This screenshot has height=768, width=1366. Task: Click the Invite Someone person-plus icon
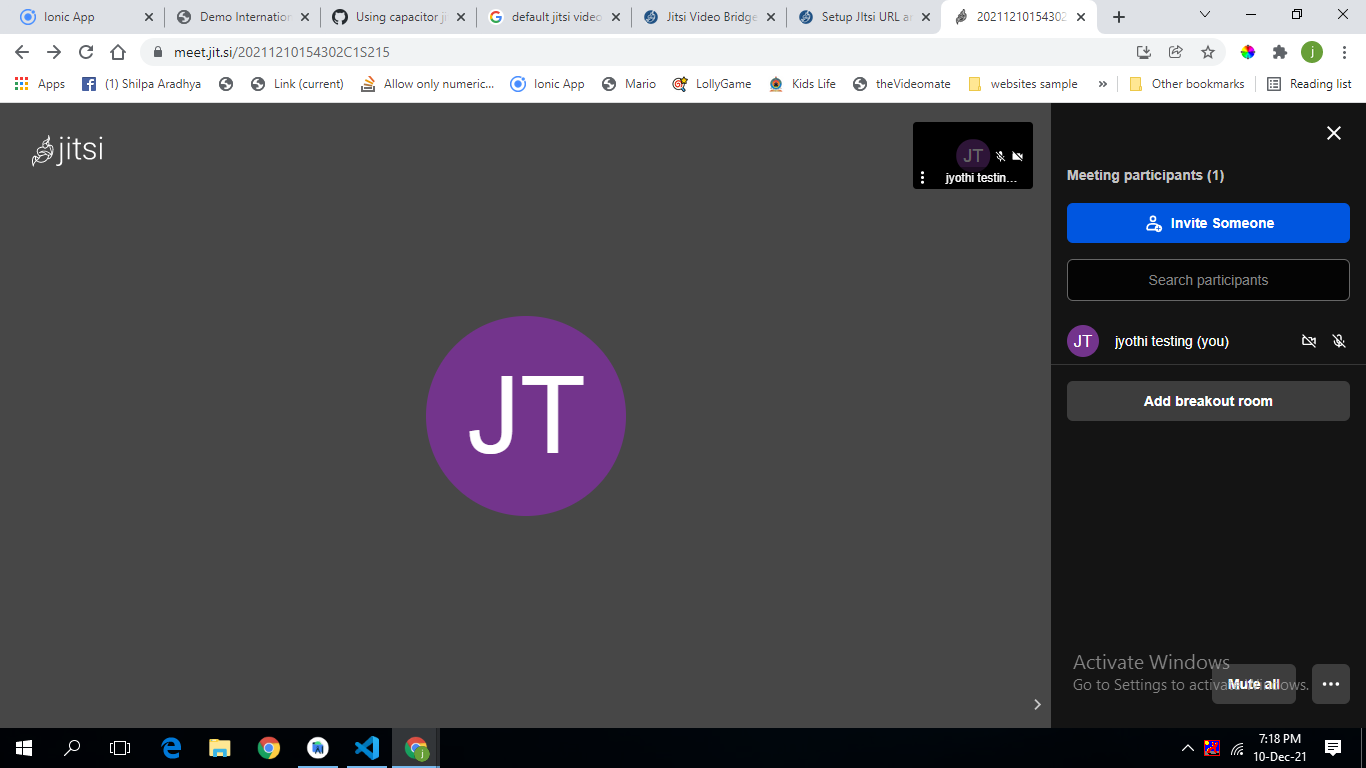(x=1155, y=223)
